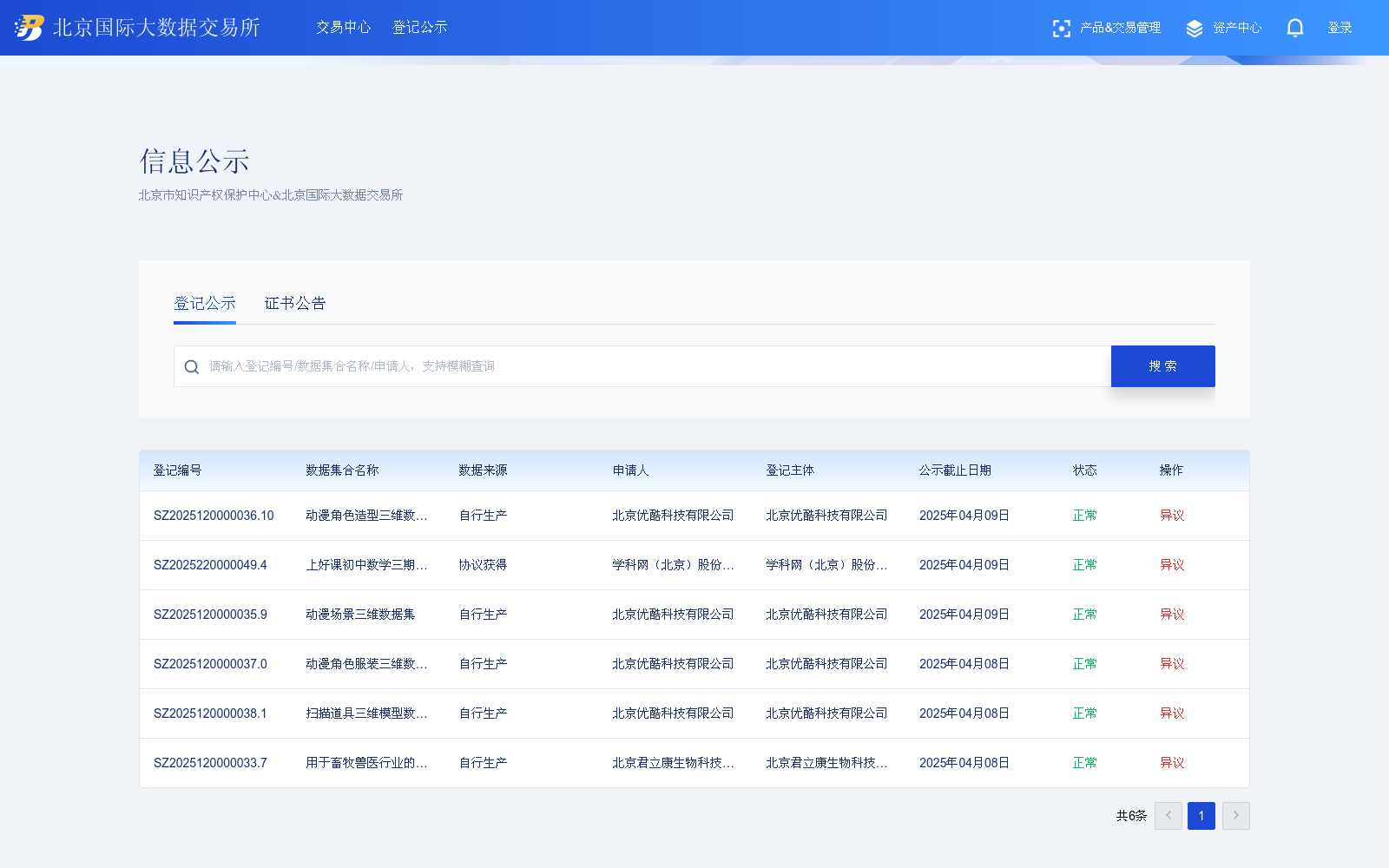The width and height of the screenshot is (1389, 868).
Task: Open 登记公示 in the top navigation
Action: coord(419,28)
